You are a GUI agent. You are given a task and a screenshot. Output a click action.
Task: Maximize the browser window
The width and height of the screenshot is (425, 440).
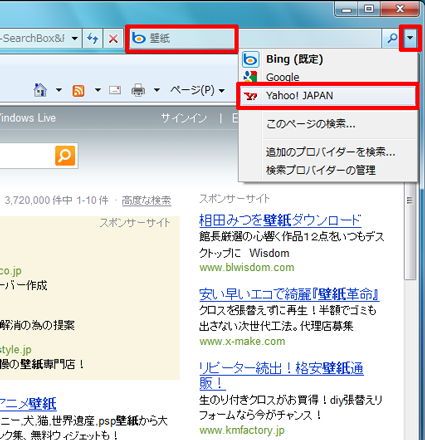click(369, 9)
